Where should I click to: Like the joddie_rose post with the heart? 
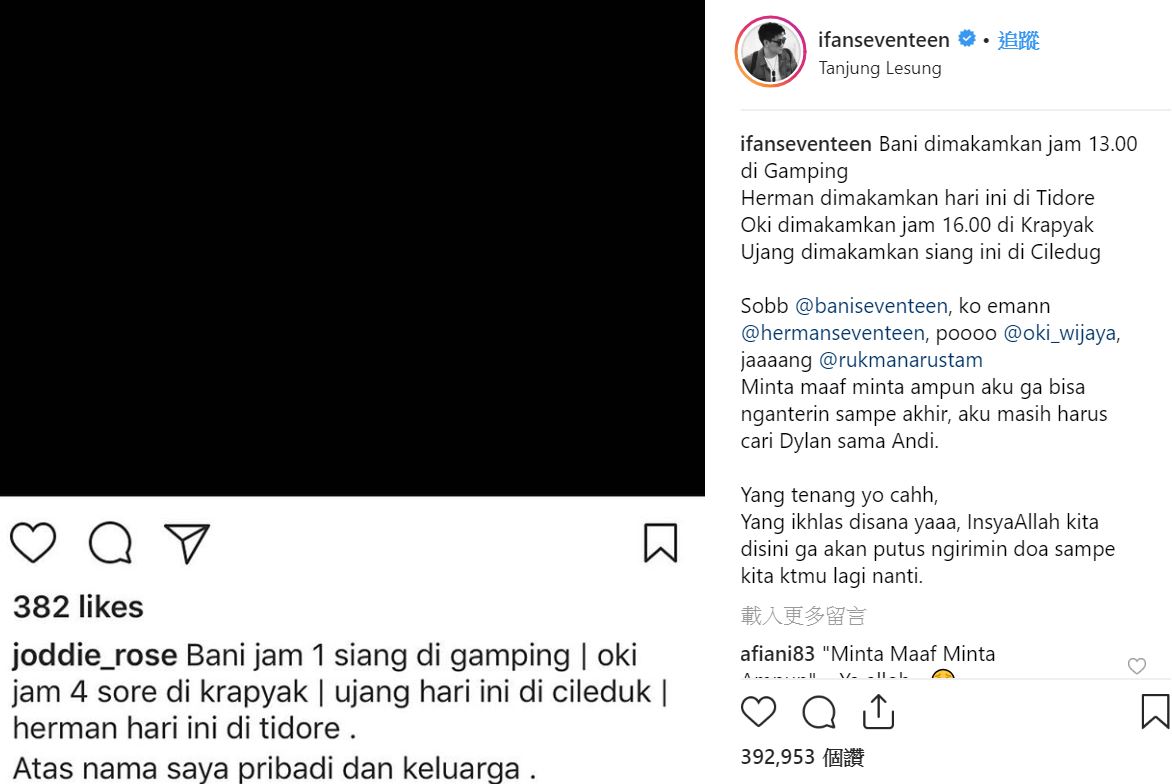tap(33, 543)
